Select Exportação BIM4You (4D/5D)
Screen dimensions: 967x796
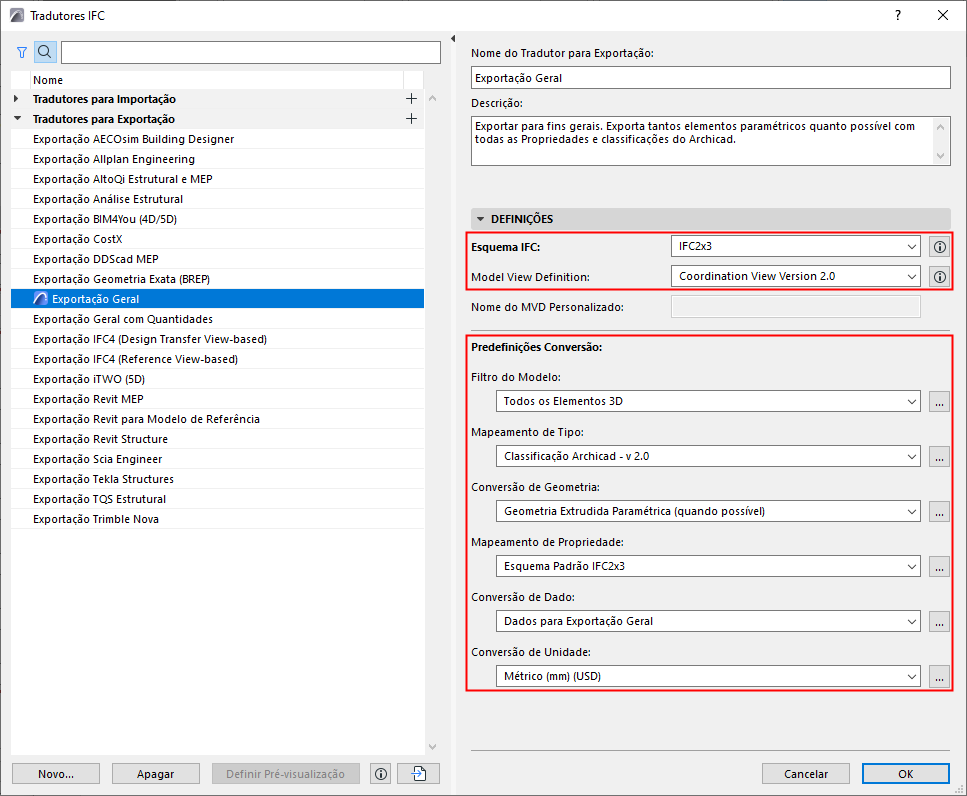pyautogui.click(x=217, y=219)
